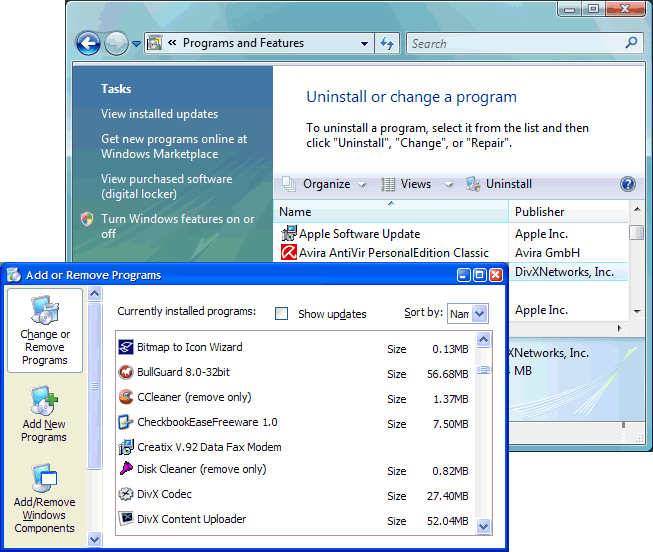Click scroll-down arrow of Vista program list
653x552 pixels.
click(637, 312)
